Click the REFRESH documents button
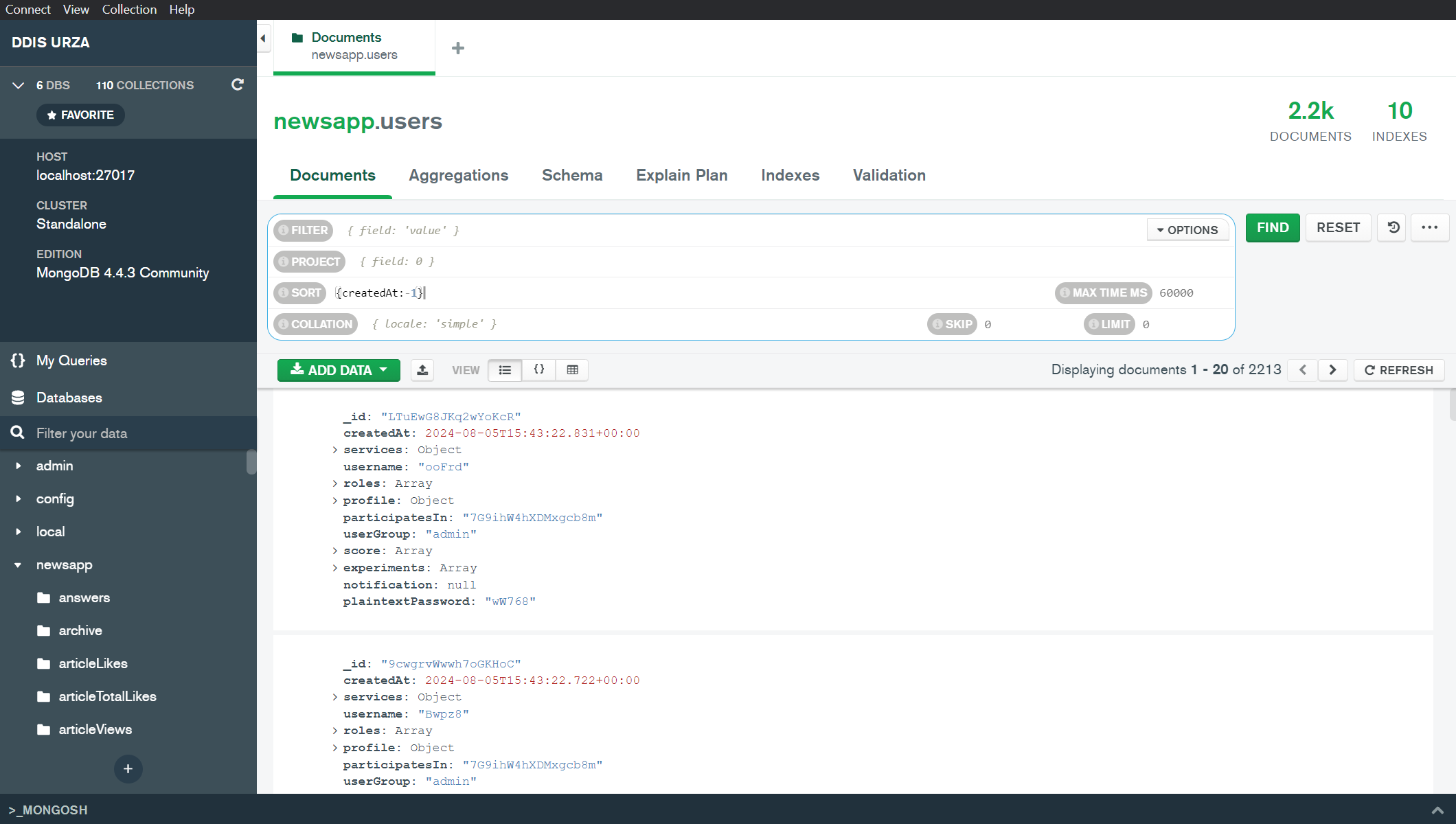1456x824 pixels. (1399, 370)
